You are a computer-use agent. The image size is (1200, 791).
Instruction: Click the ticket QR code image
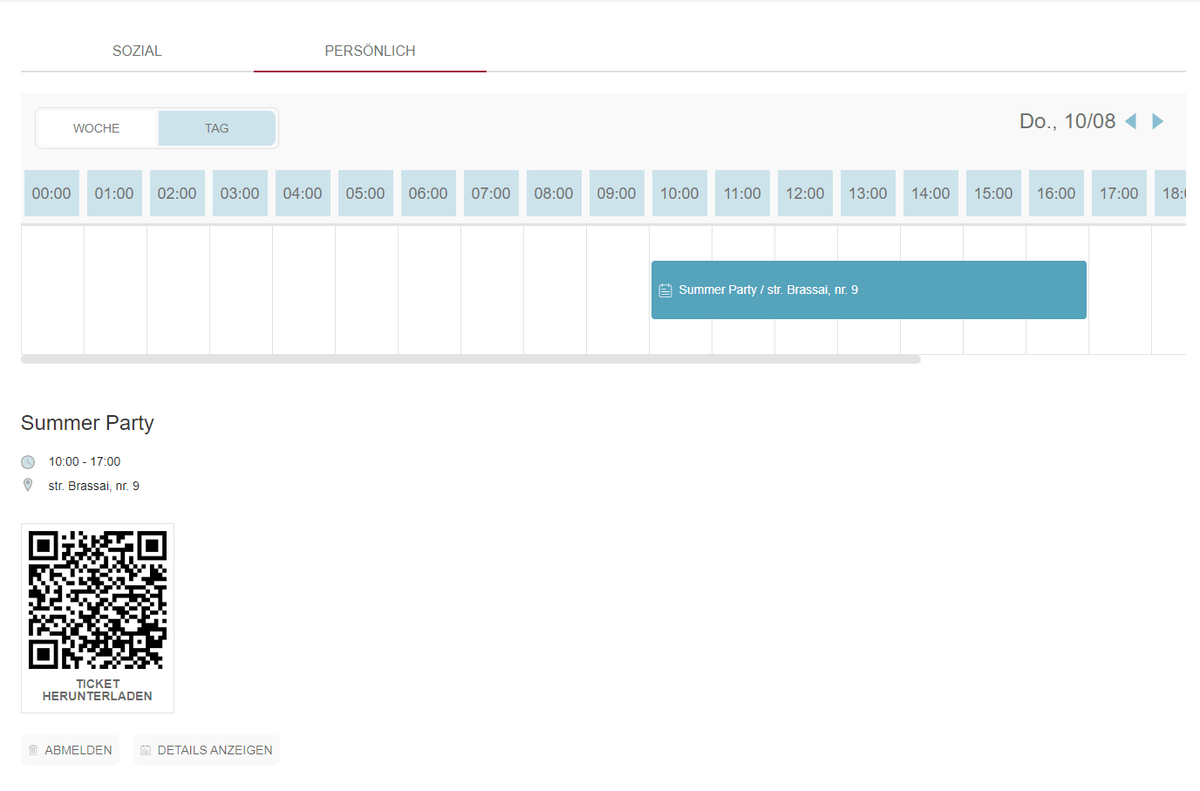[98, 599]
